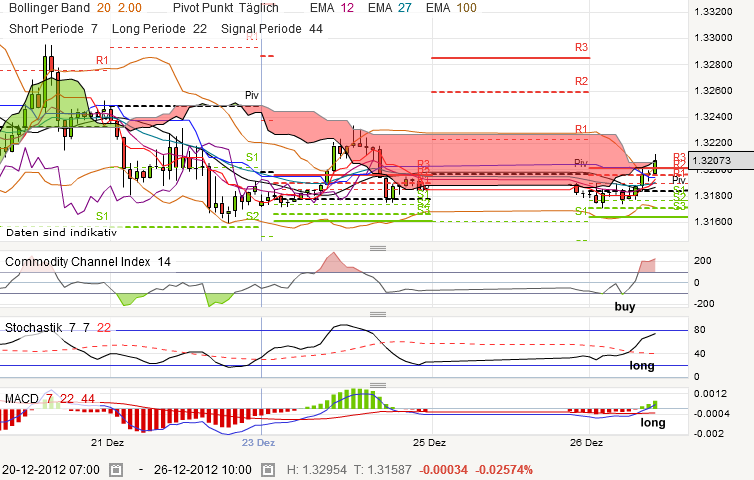Grab the divider handle above Commodity Channel Index panel
Screen dimensions: 754x480
pyautogui.click(x=378, y=248)
